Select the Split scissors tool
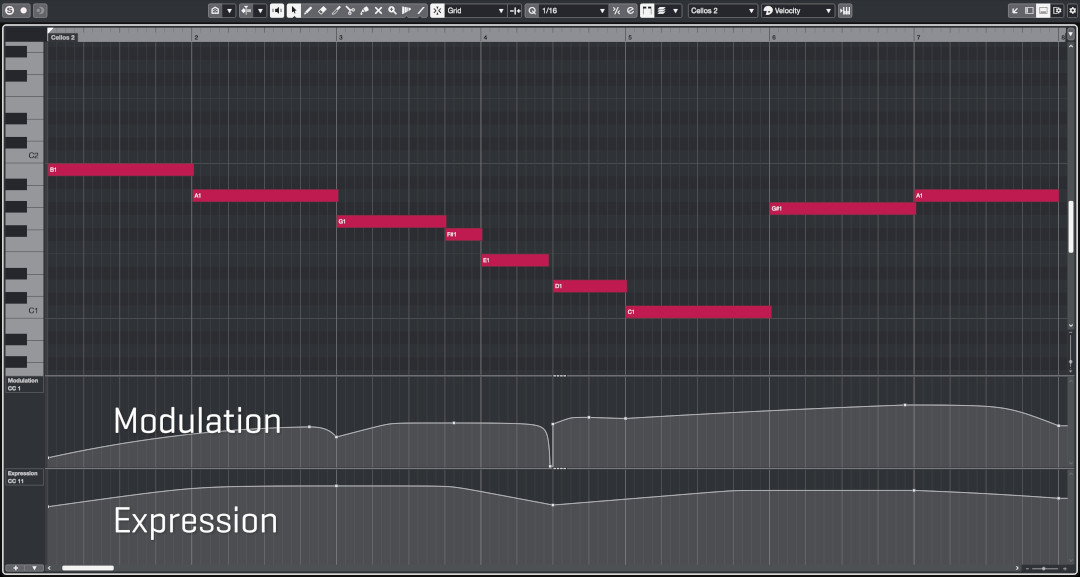The image size is (1080, 577). click(x=350, y=11)
